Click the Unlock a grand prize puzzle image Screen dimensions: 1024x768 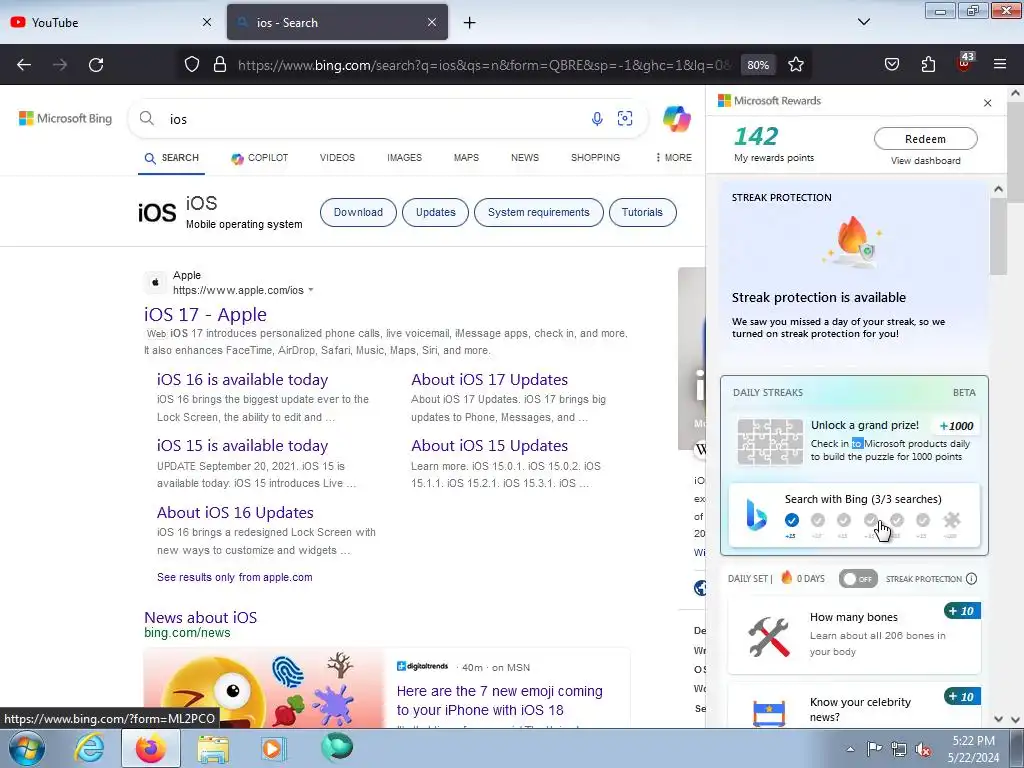(x=770, y=441)
